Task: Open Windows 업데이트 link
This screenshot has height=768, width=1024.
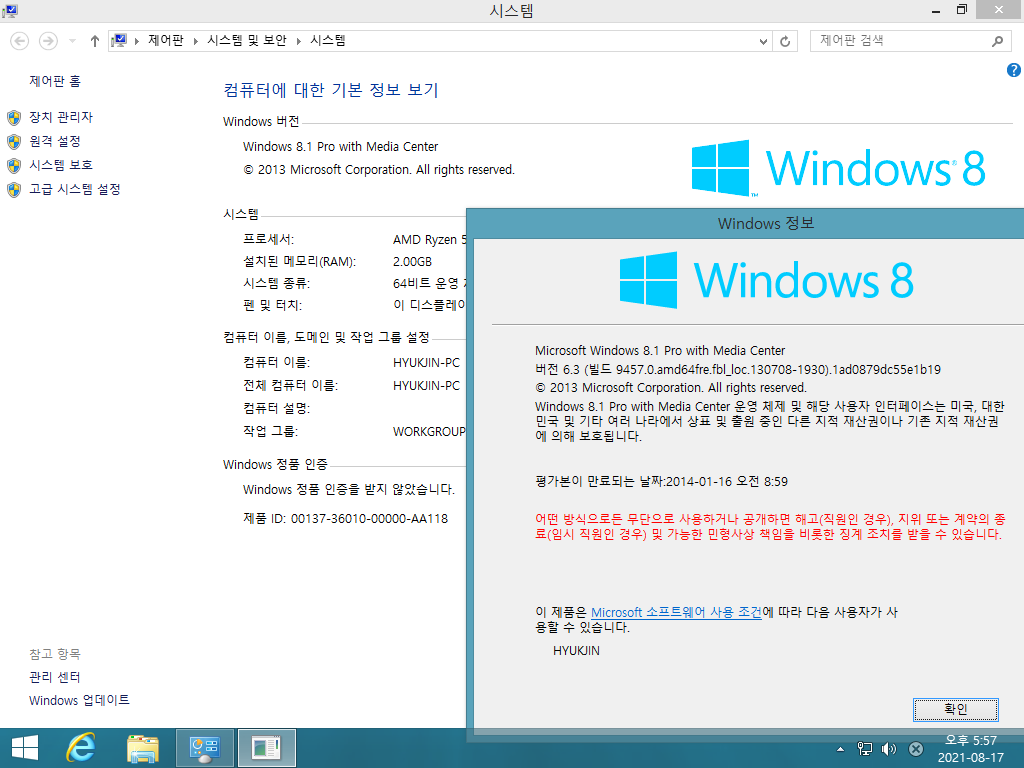Action: [79, 700]
